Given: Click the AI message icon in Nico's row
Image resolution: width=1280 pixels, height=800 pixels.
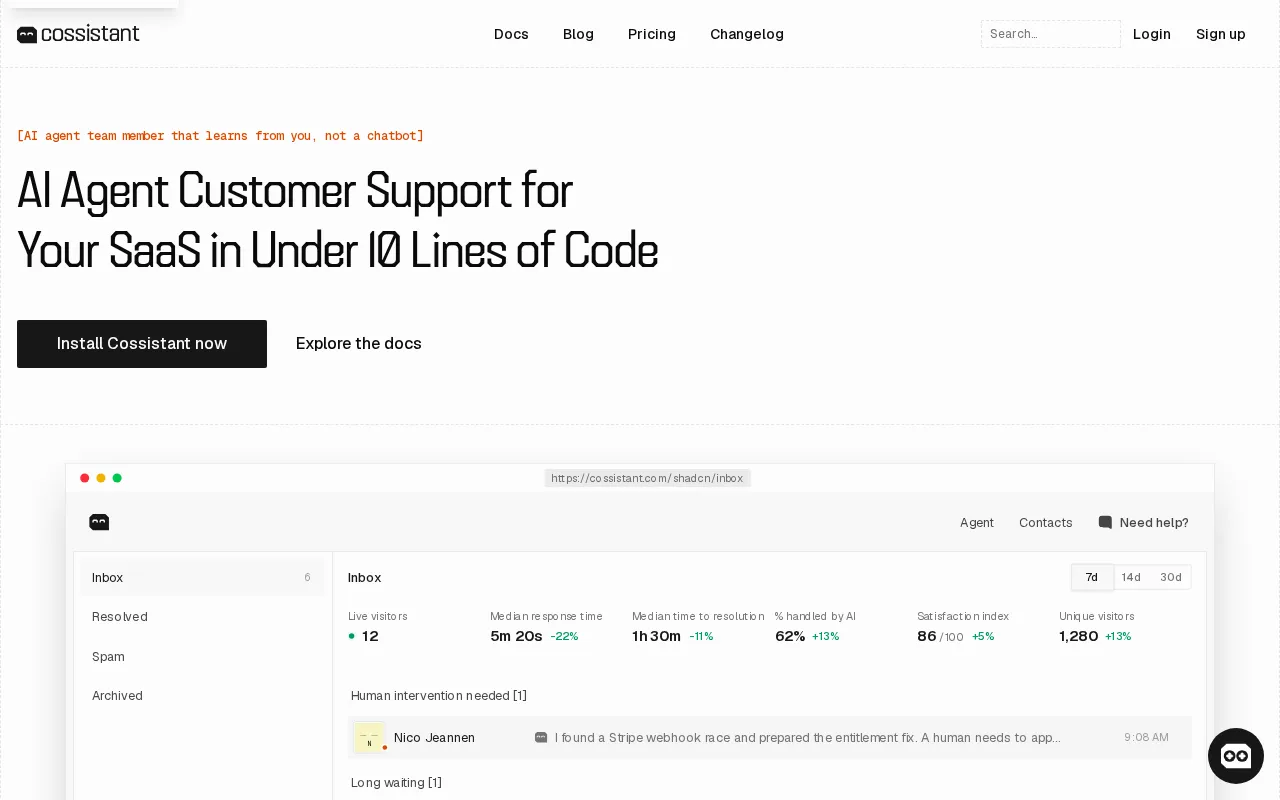Looking at the screenshot, I should pos(541,738).
